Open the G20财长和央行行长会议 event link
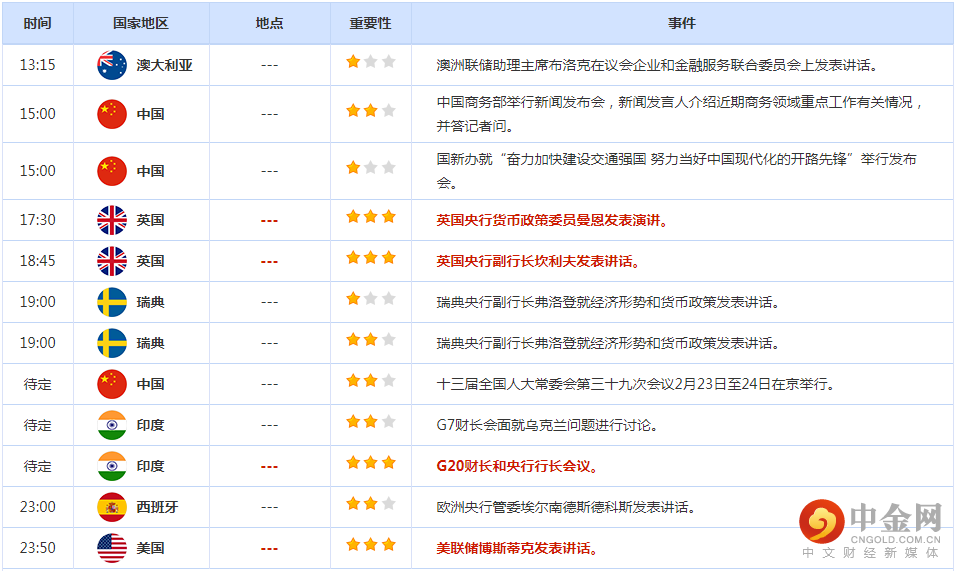 coord(517,466)
